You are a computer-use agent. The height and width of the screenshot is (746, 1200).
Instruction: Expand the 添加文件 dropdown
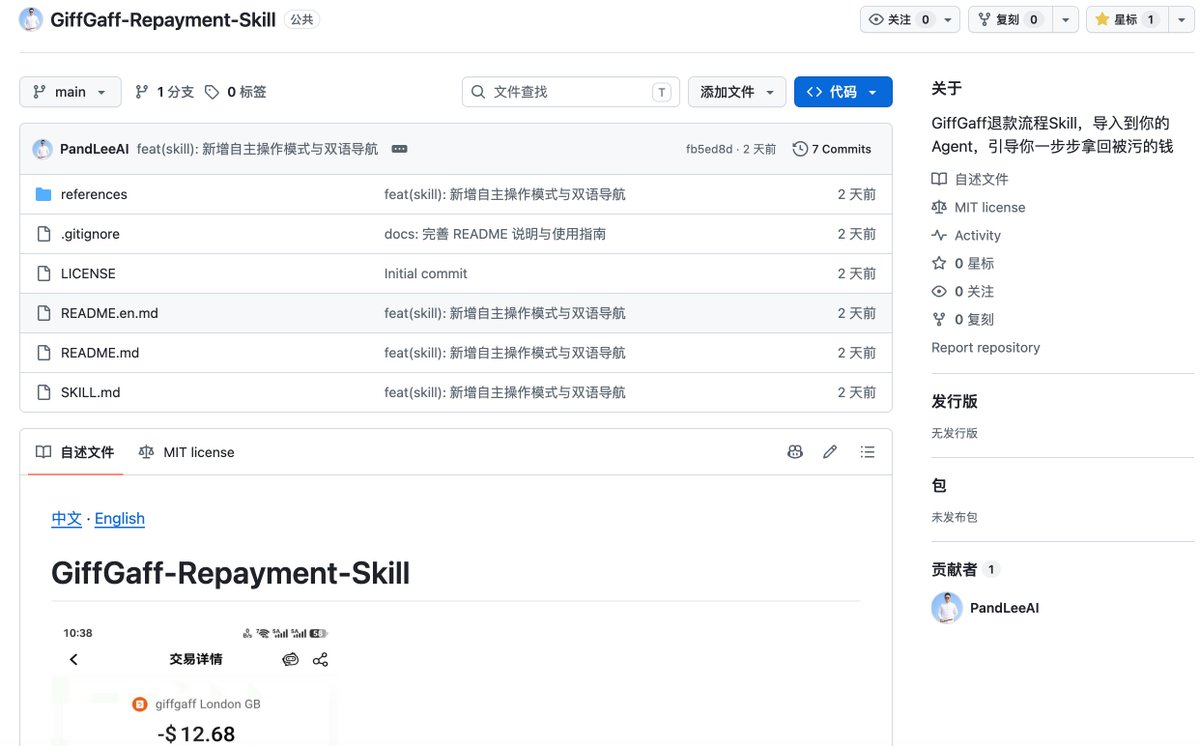coord(737,92)
